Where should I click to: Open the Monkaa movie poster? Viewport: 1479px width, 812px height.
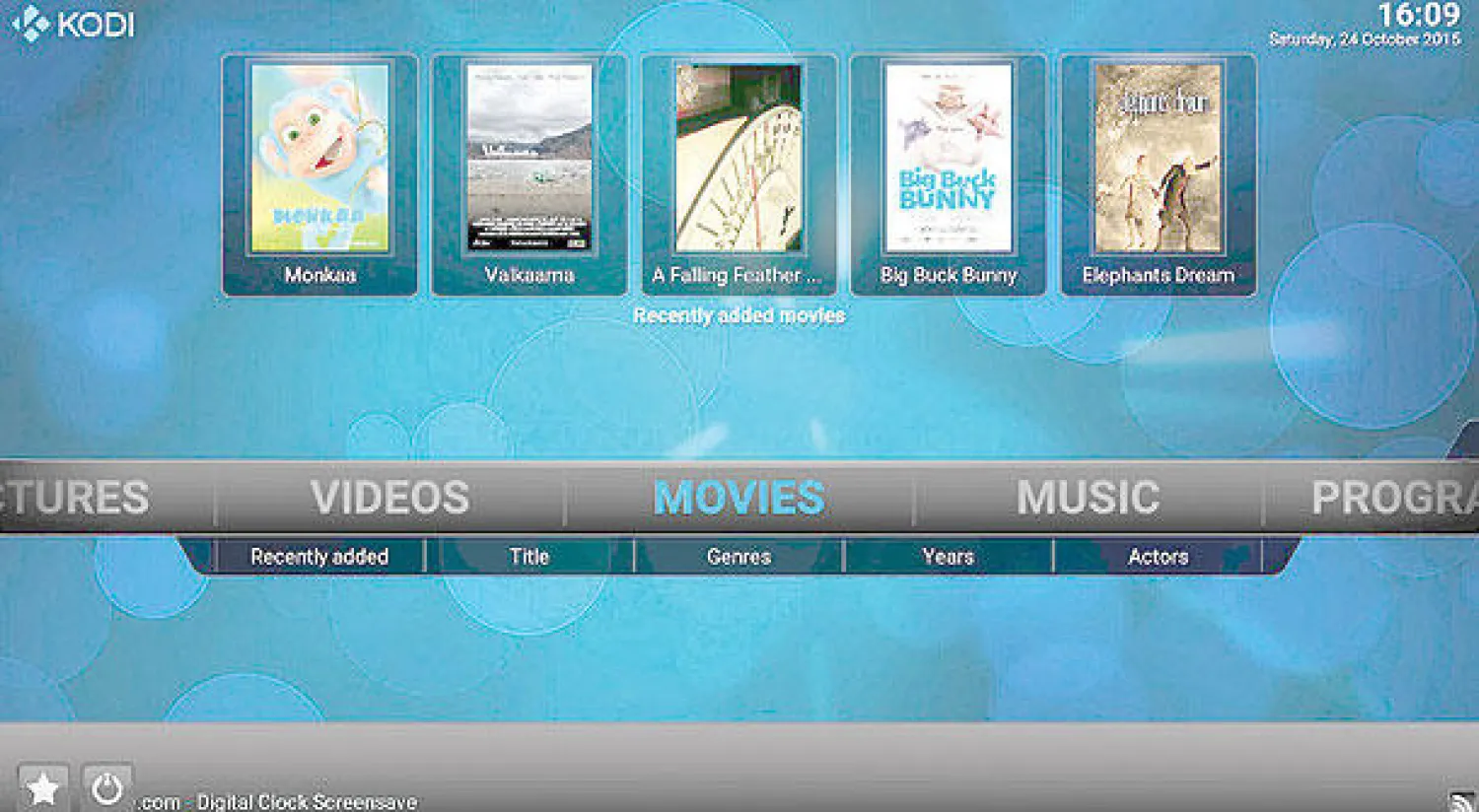click(x=319, y=160)
